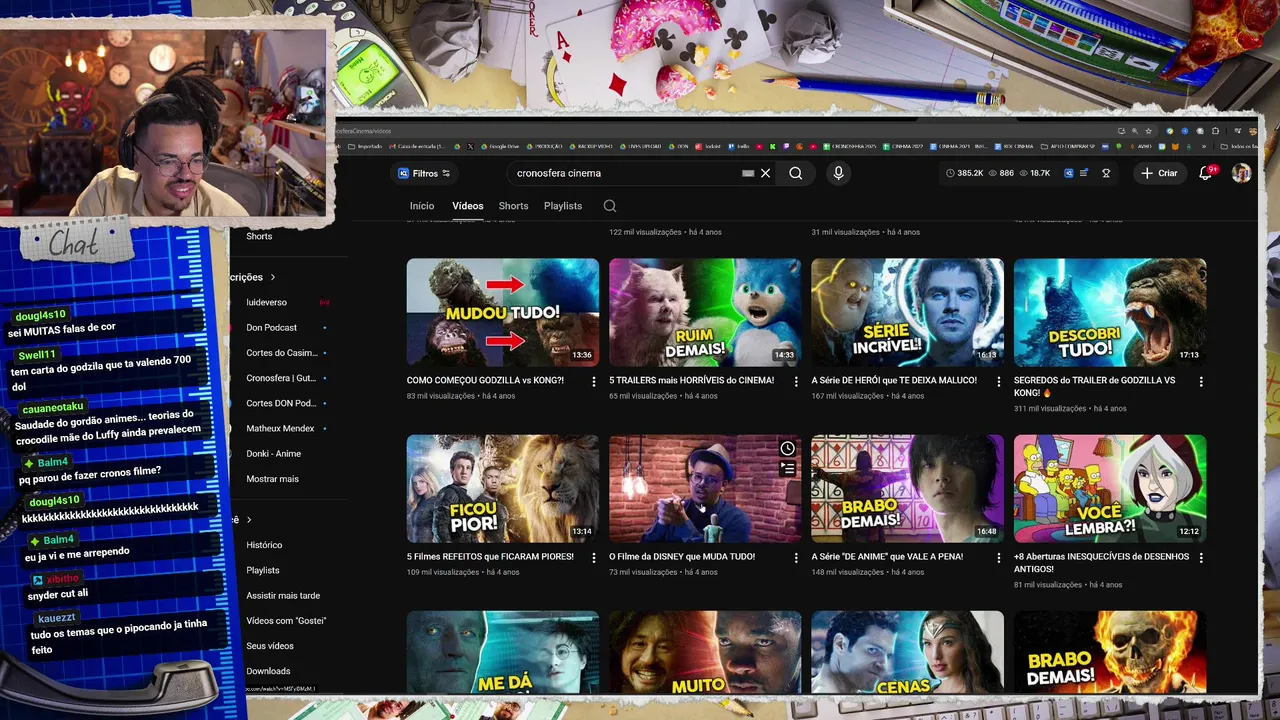Screen dimensions: 1280x720
Task: Add Disney video to queue icon
Action: 787,468
